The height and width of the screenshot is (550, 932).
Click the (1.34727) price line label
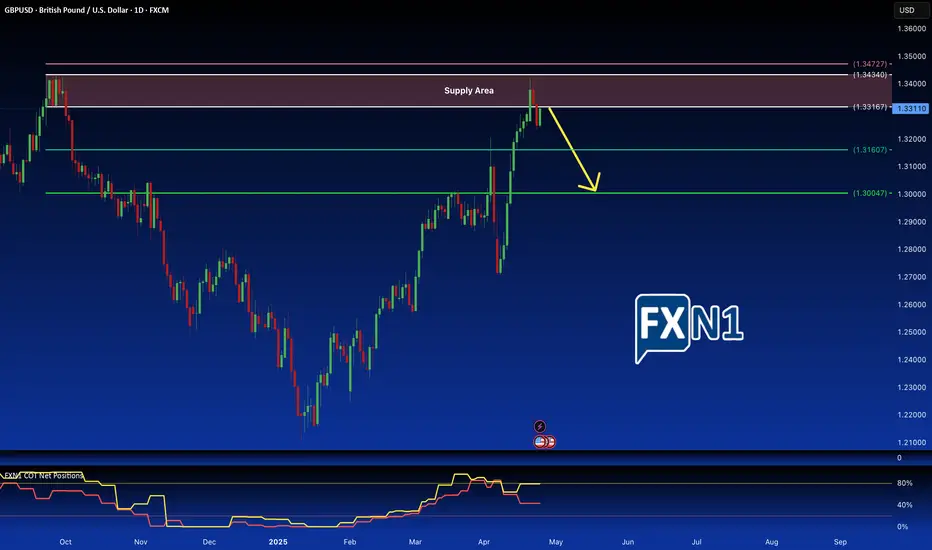[870, 64]
